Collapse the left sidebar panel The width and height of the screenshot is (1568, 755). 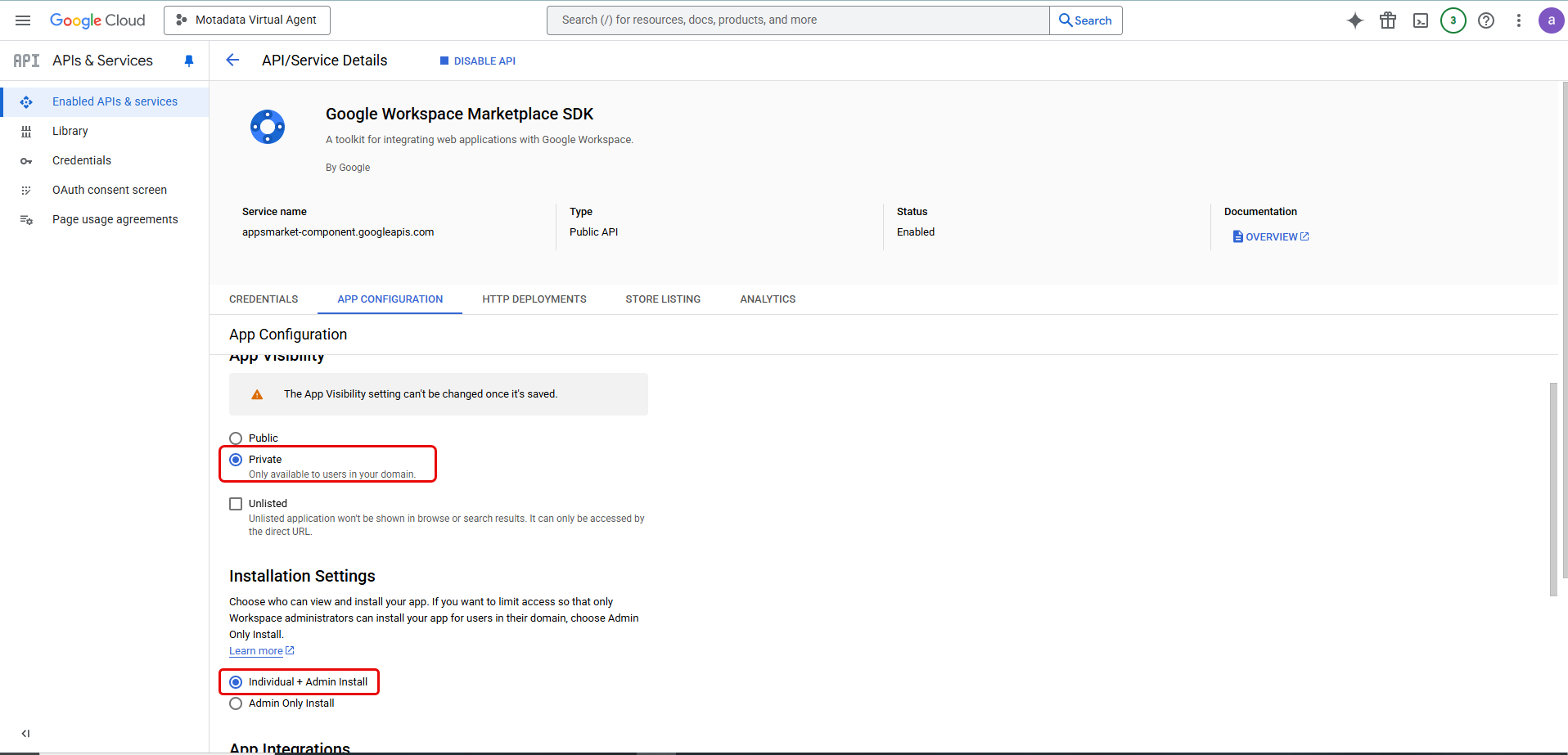[25, 733]
